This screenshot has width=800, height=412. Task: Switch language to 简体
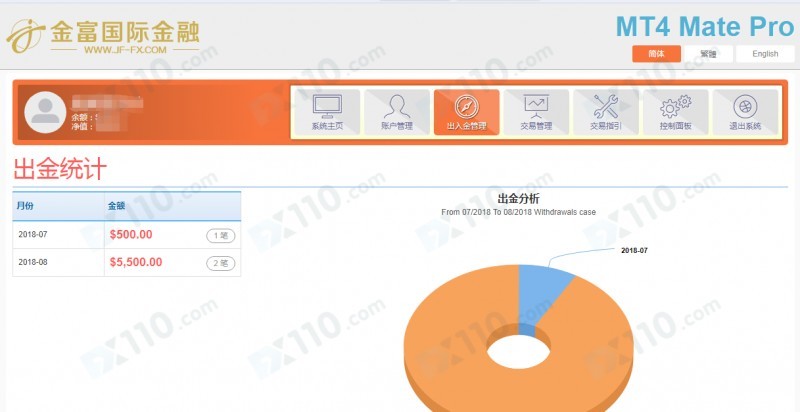(x=656, y=54)
